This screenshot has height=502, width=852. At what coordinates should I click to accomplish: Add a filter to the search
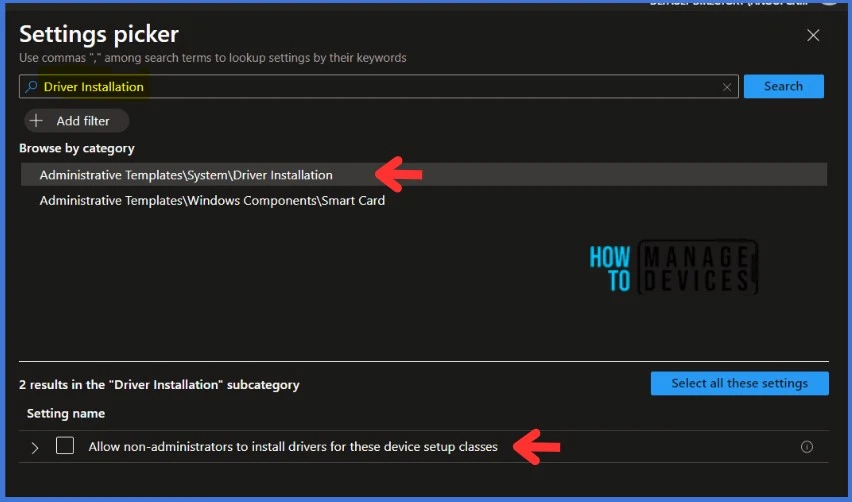pyautogui.click(x=77, y=121)
